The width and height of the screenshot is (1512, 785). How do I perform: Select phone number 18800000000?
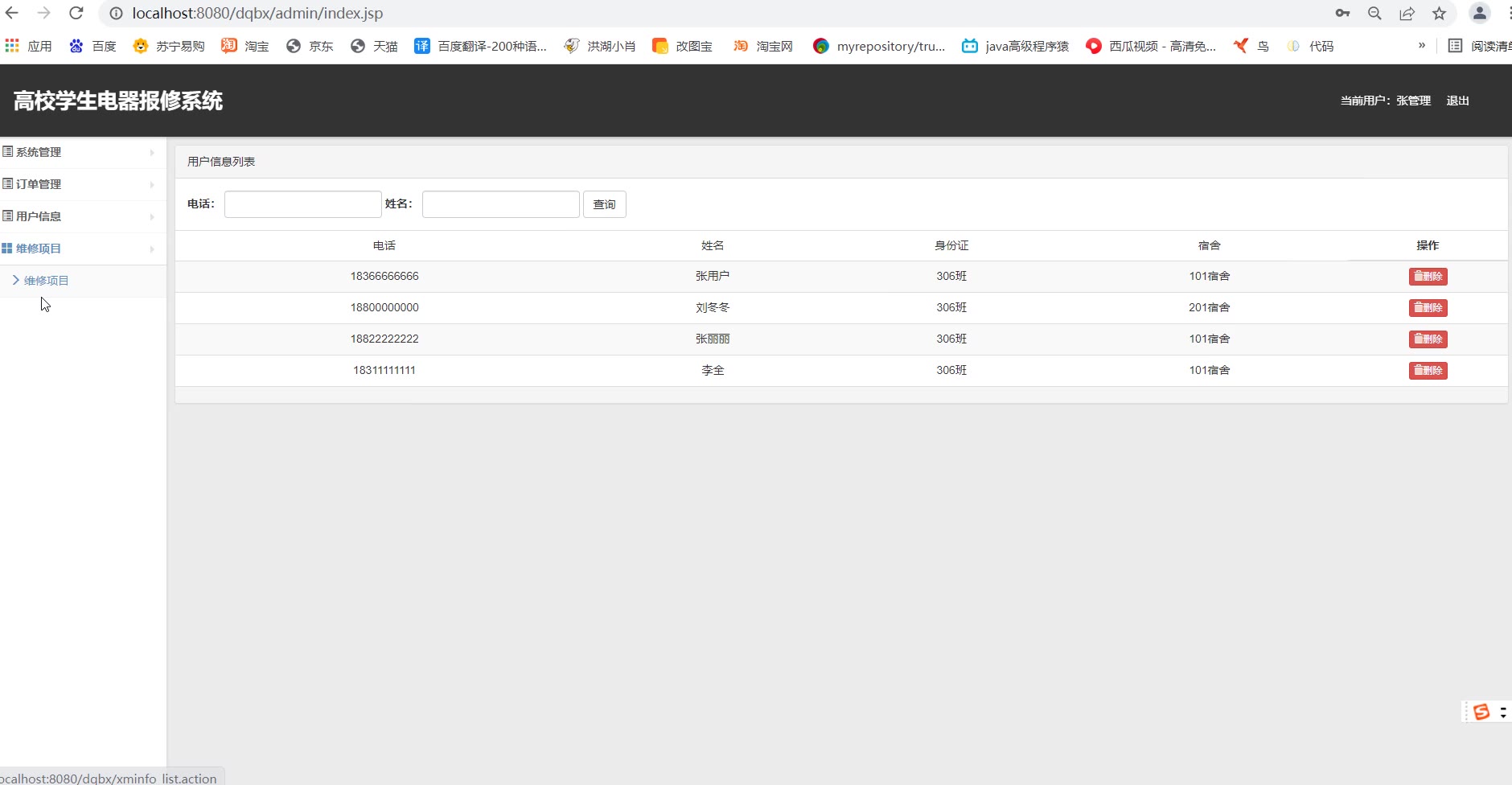pyautogui.click(x=384, y=307)
